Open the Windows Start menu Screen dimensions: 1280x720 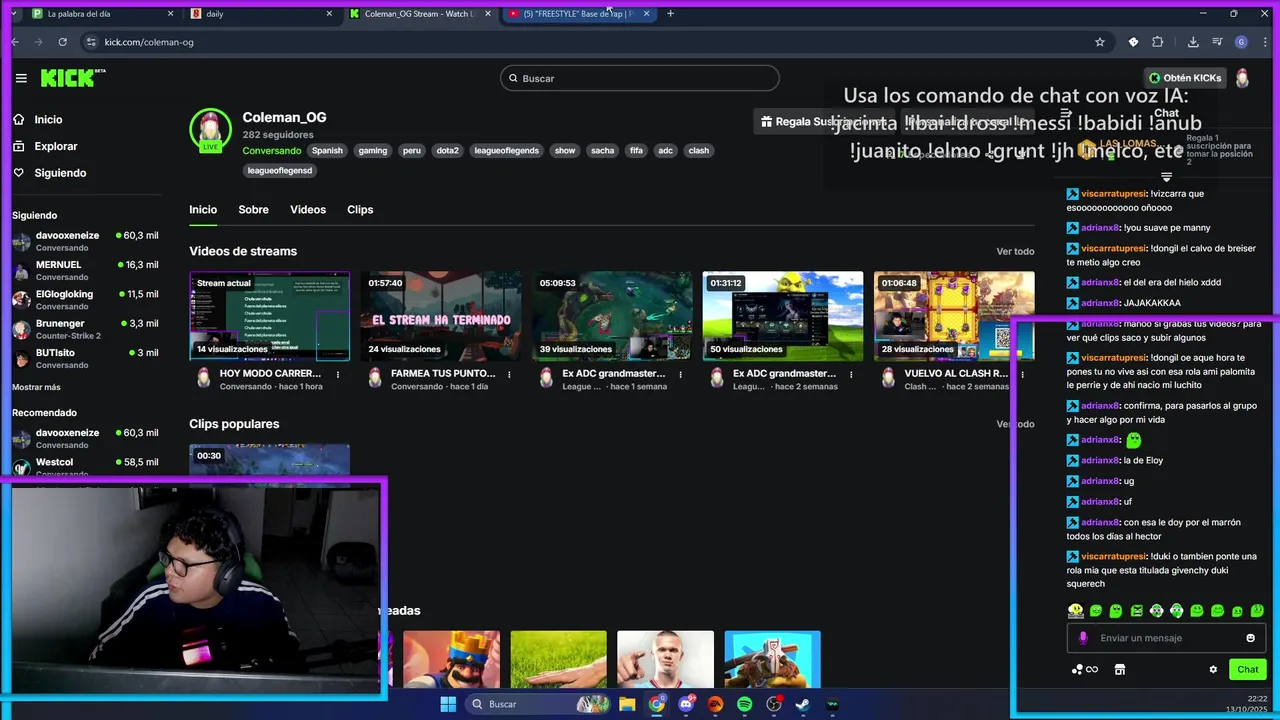[x=448, y=704]
